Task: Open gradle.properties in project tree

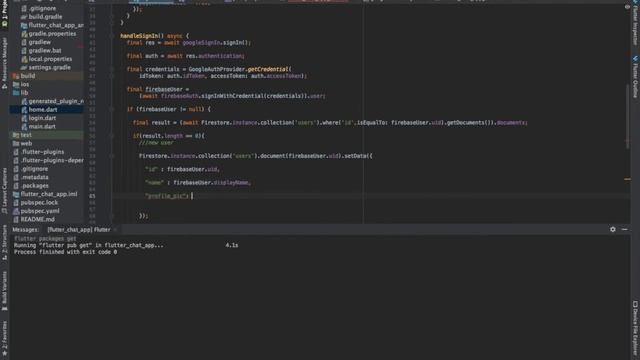Action: (52, 34)
